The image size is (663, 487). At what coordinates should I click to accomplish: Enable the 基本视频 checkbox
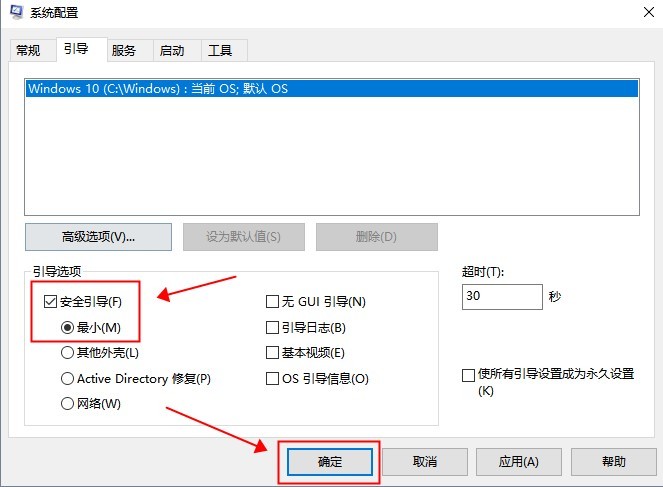[x=272, y=353]
